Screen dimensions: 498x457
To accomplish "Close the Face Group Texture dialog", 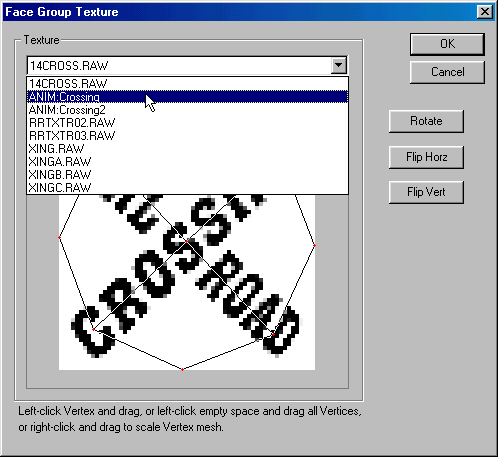I will (484, 12).
